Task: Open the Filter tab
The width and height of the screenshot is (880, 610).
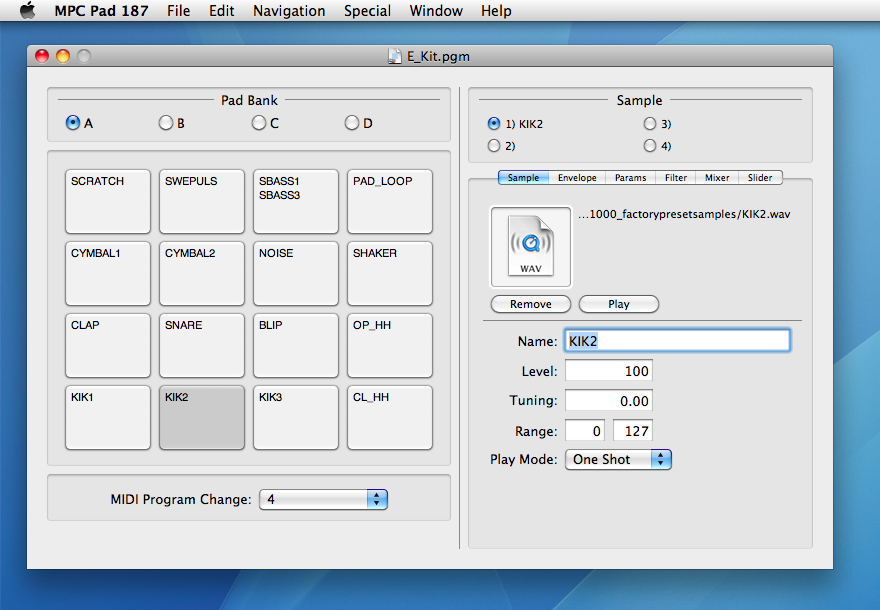Action: [x=676, y=178]
